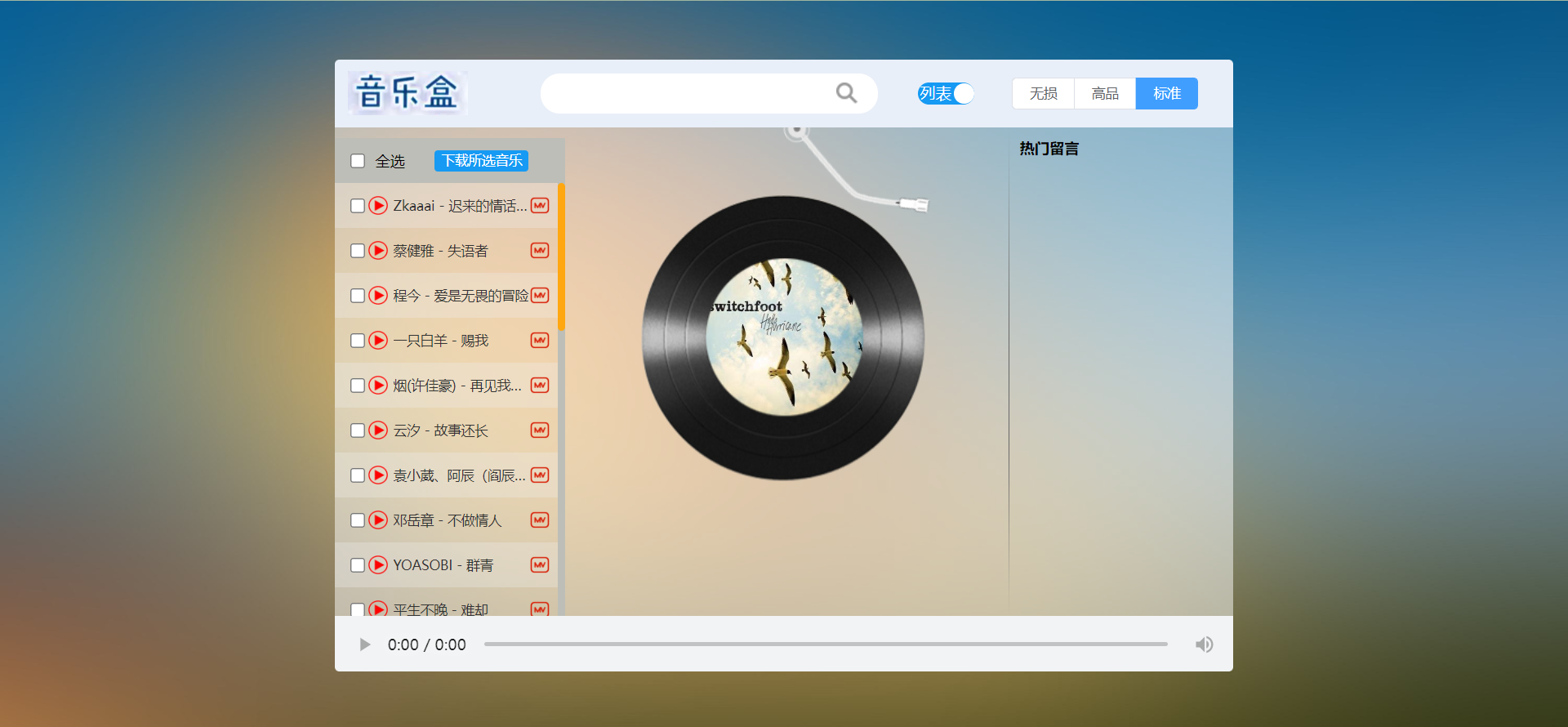Click 下载所选音乐 download button
The width and height of the screenshot is (1568, 727).
point(482,161)
